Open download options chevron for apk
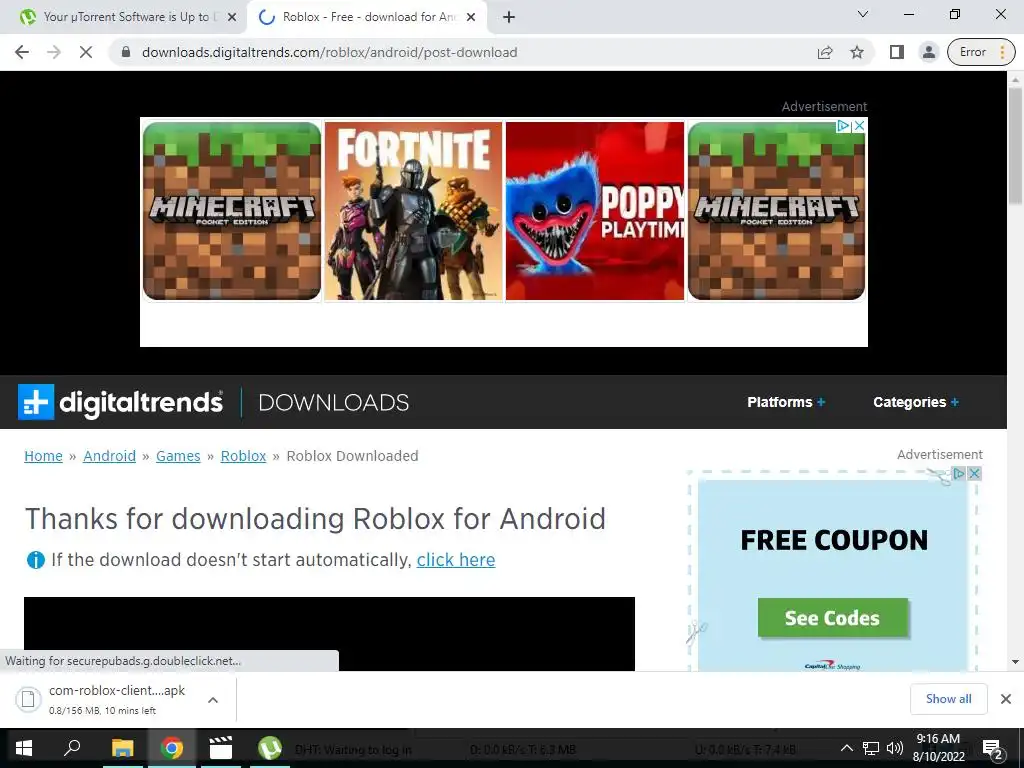Image resolution: width=1024 pixels, height=768 pixels. (213, 700)
